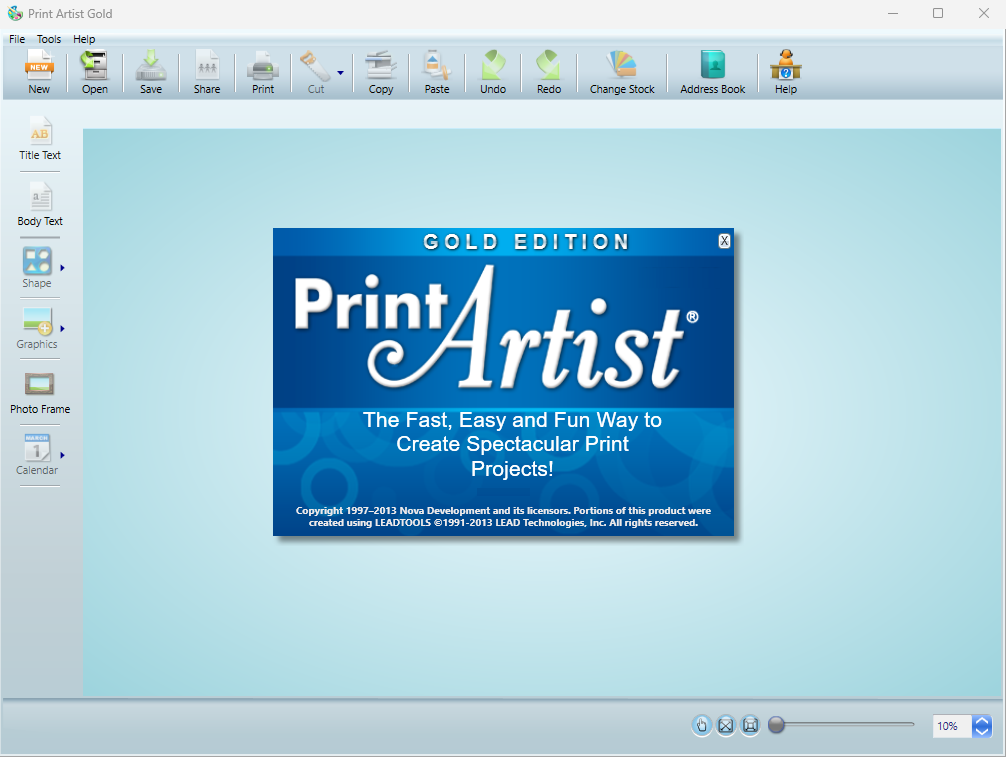Click the "GOLD EDITION" banner text

coord(526,242)
